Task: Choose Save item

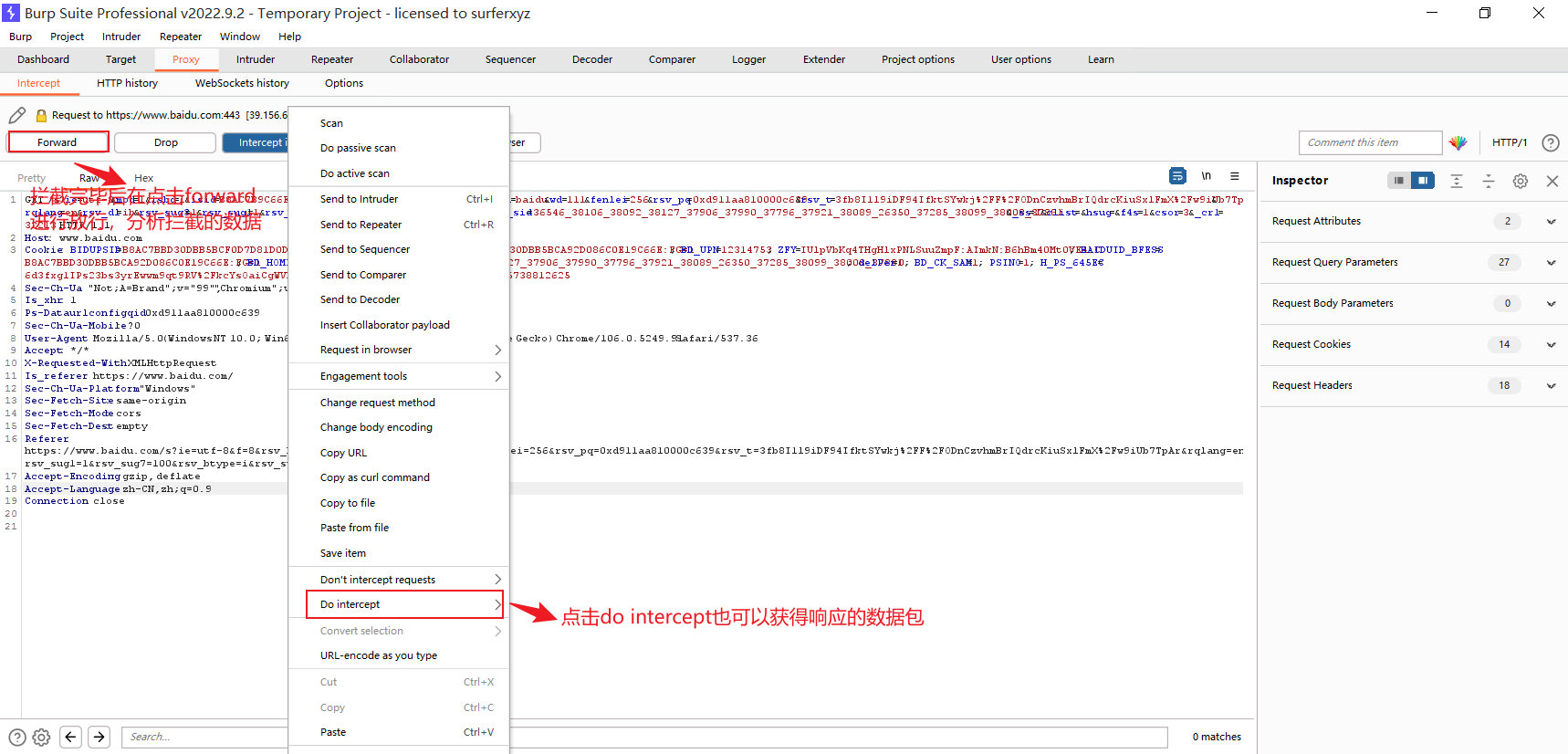Action: [399, 553]
